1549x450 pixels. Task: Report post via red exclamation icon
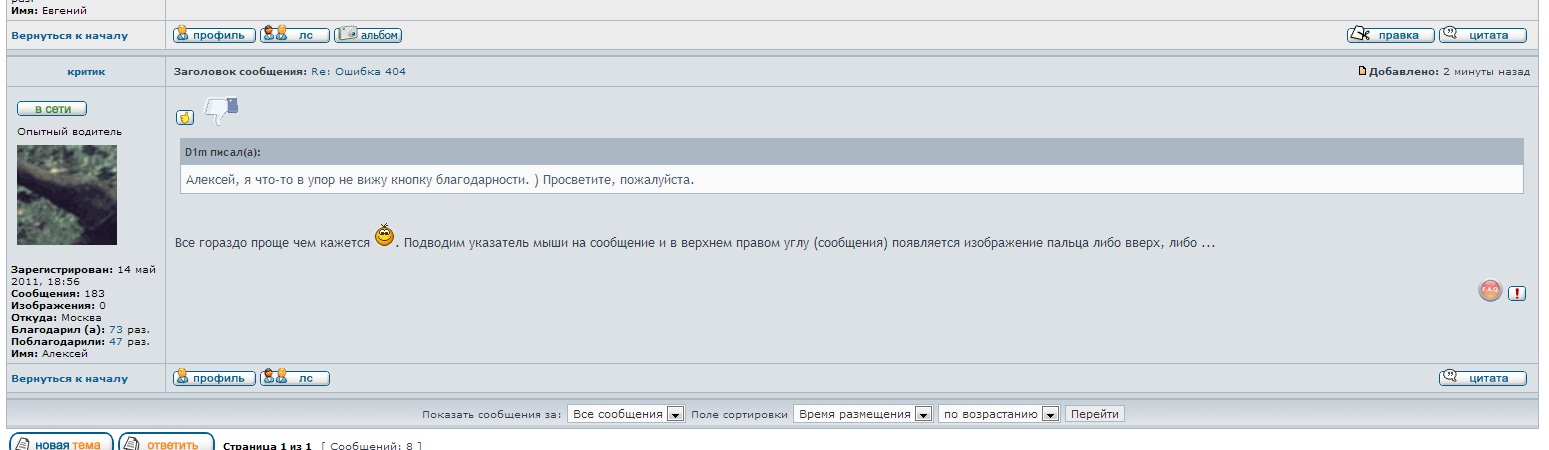pos(1517,293)
